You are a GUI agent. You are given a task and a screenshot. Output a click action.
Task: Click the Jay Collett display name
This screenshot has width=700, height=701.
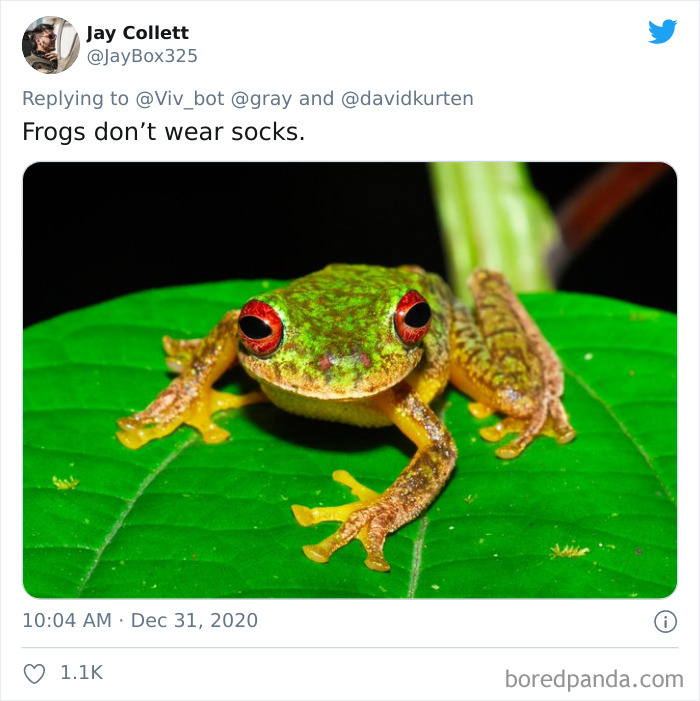tap(137, 33)
